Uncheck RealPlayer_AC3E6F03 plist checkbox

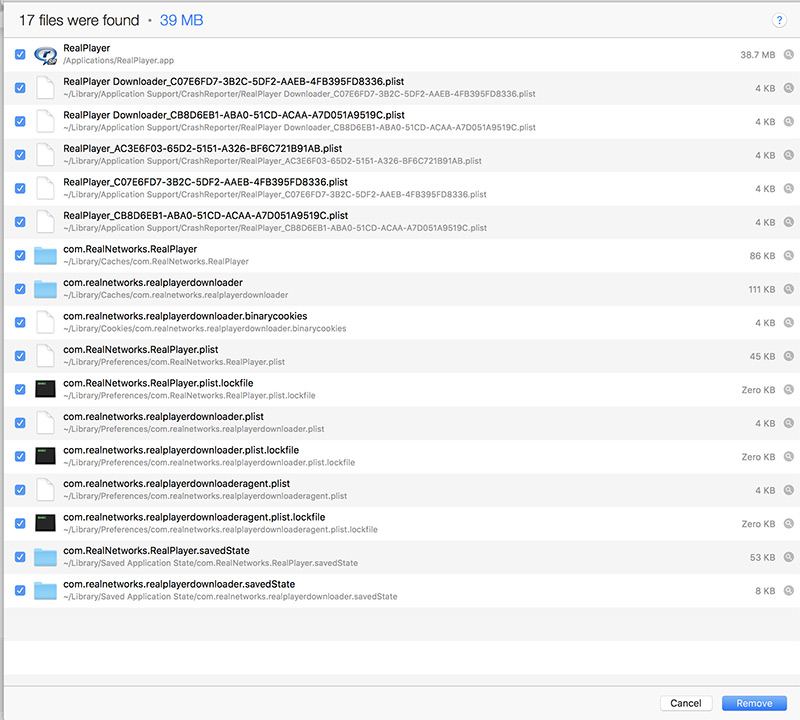(20, 155)
